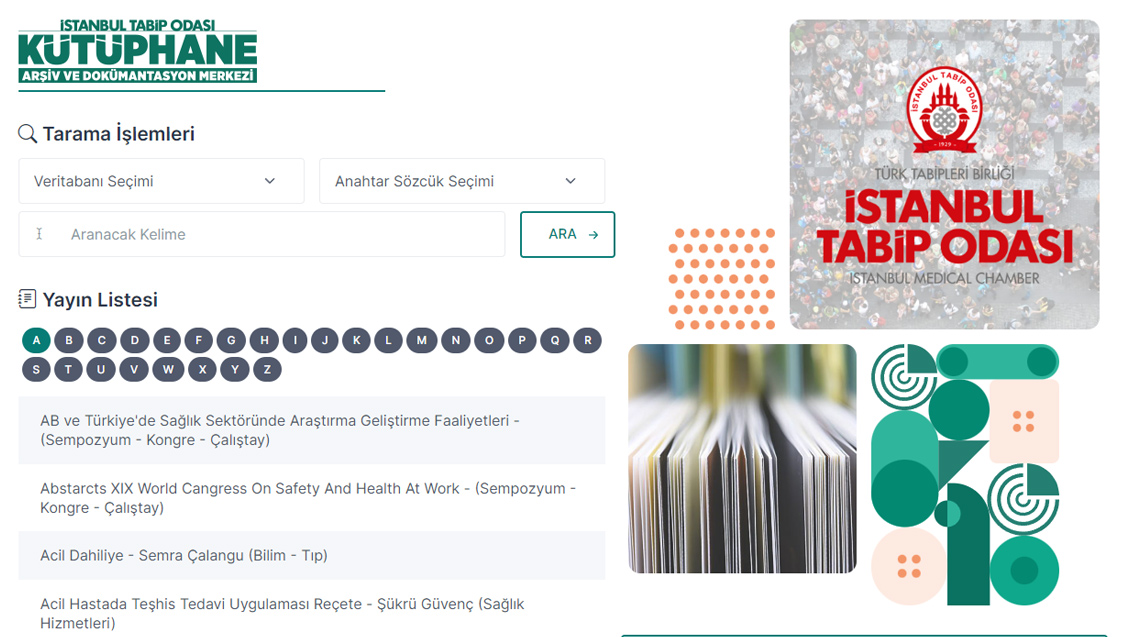Select letter A in the alphabet filter
Screen dimensions: 1128x637
(x=36, y=340)
